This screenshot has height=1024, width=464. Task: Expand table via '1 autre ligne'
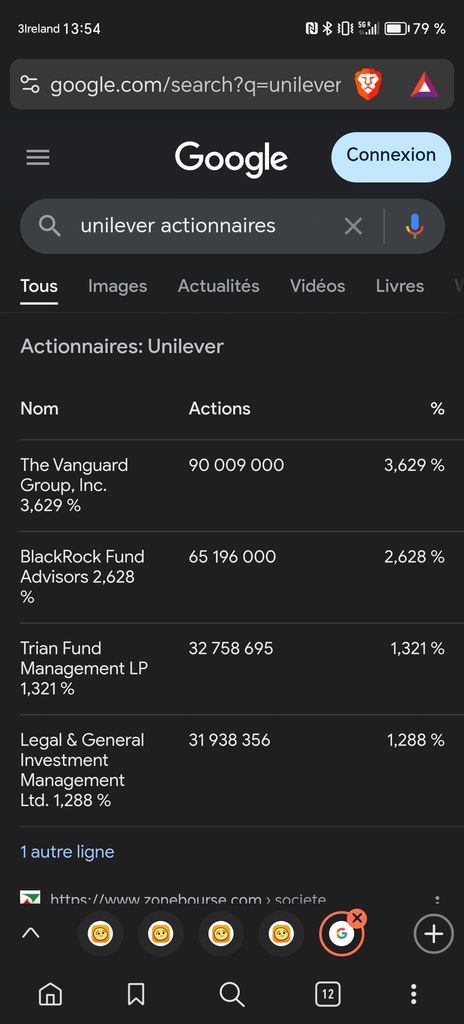(x=67, y=852)
